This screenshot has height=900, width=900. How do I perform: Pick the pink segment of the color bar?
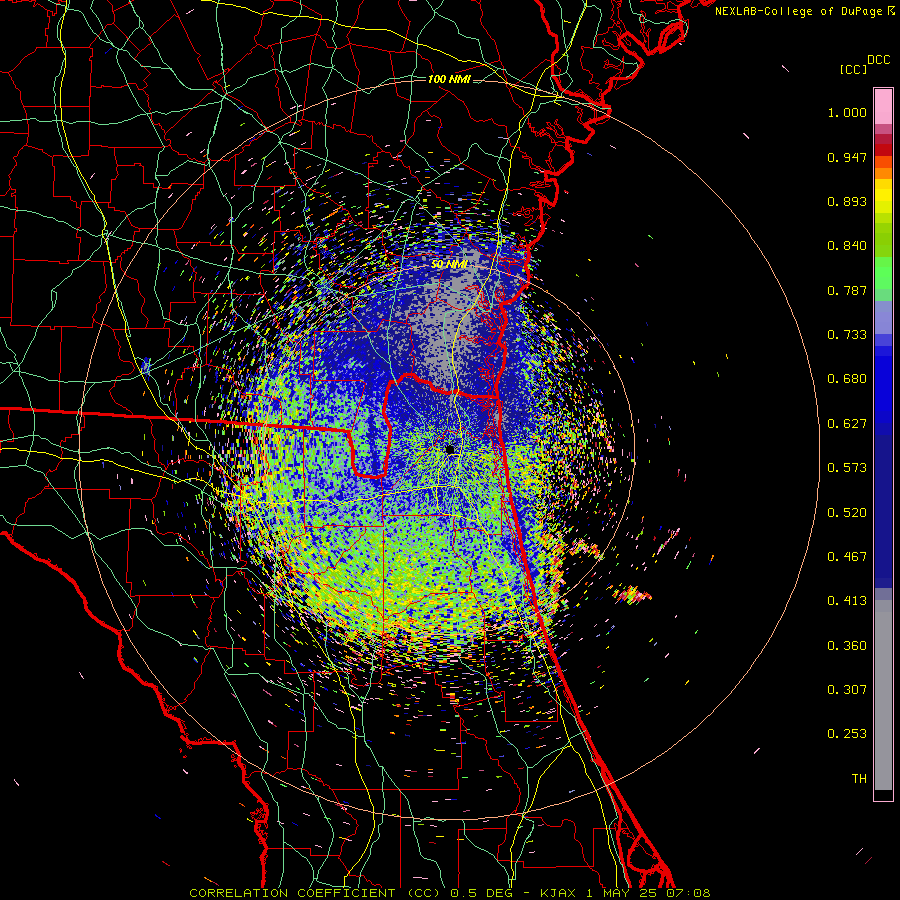(883, 107)
